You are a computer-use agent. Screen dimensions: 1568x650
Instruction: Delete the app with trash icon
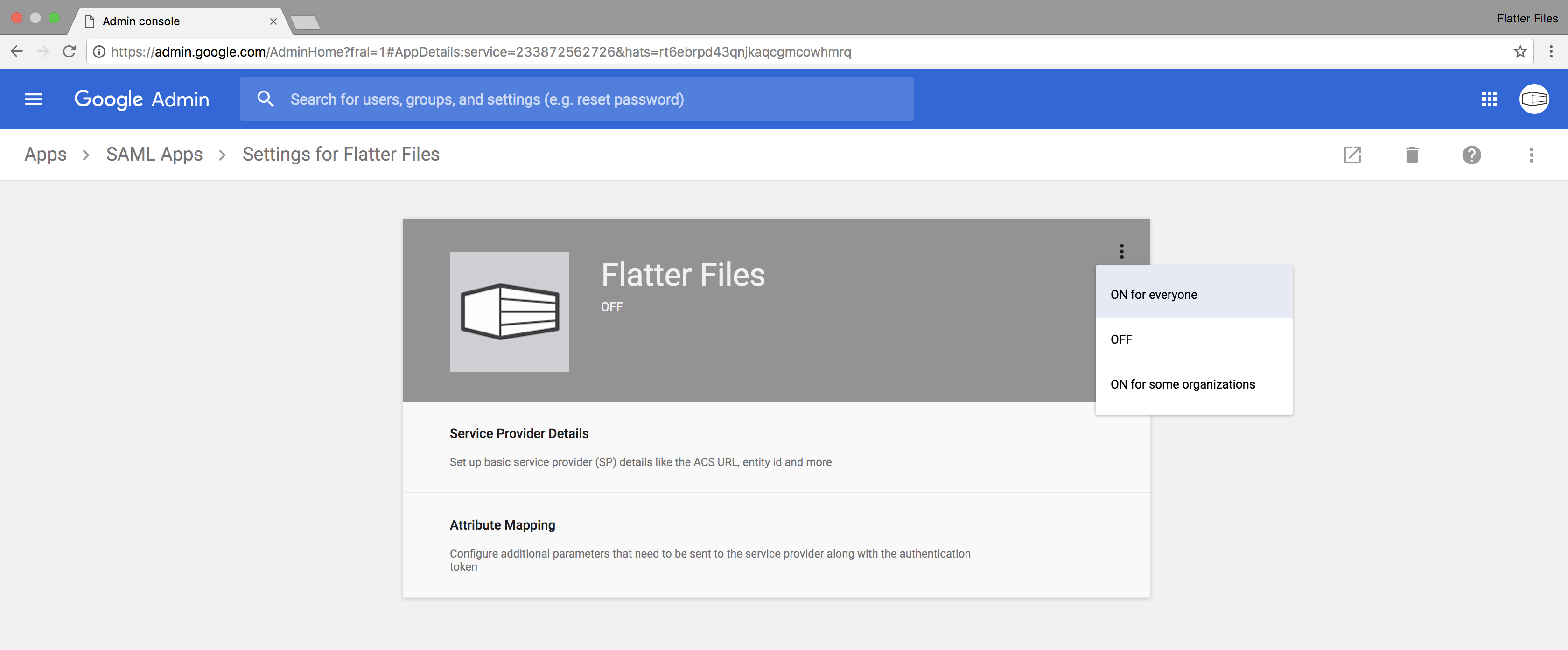(1412, 155)
